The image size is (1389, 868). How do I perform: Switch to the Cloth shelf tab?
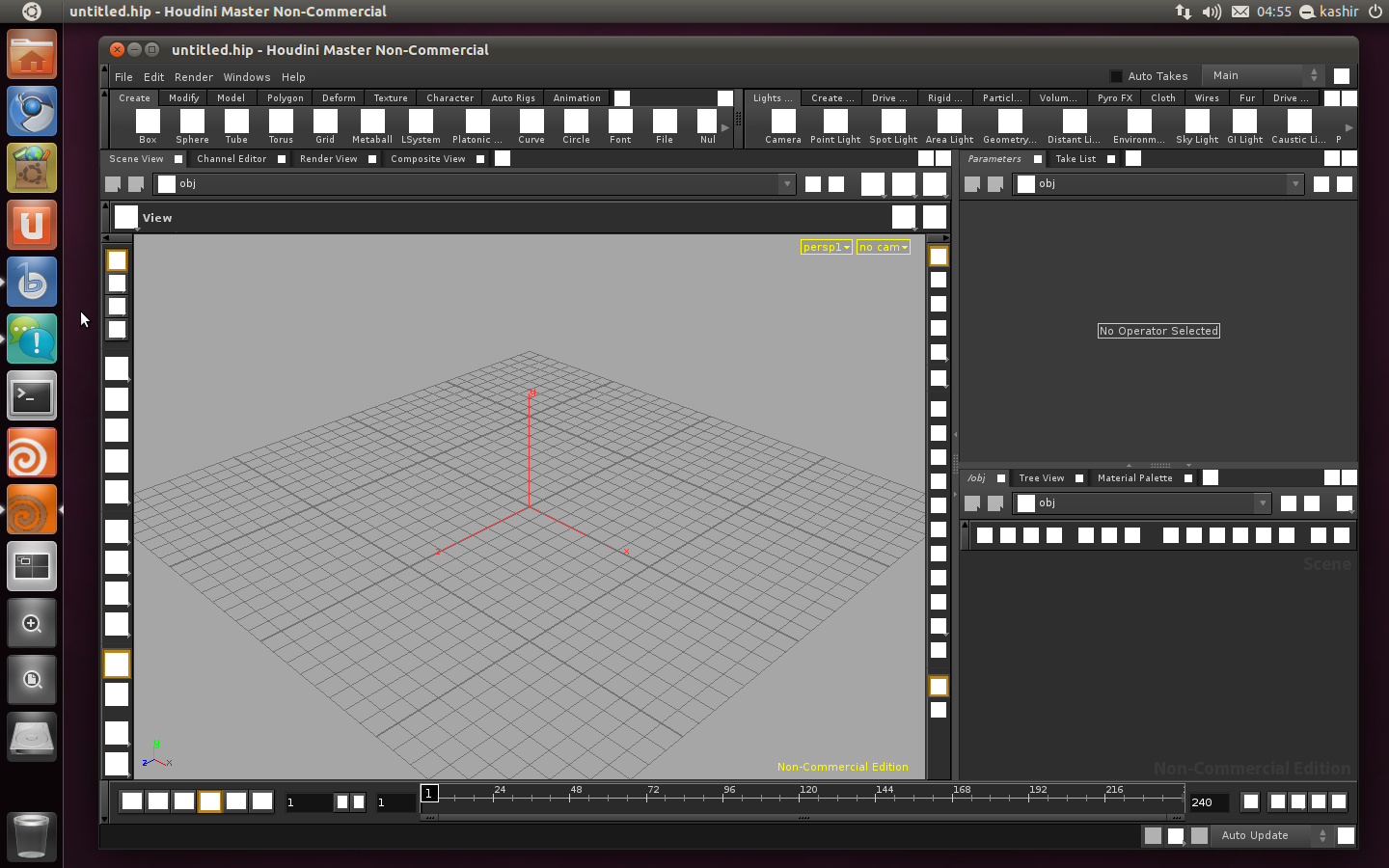pyautogui.click(x=1163, y=97)
